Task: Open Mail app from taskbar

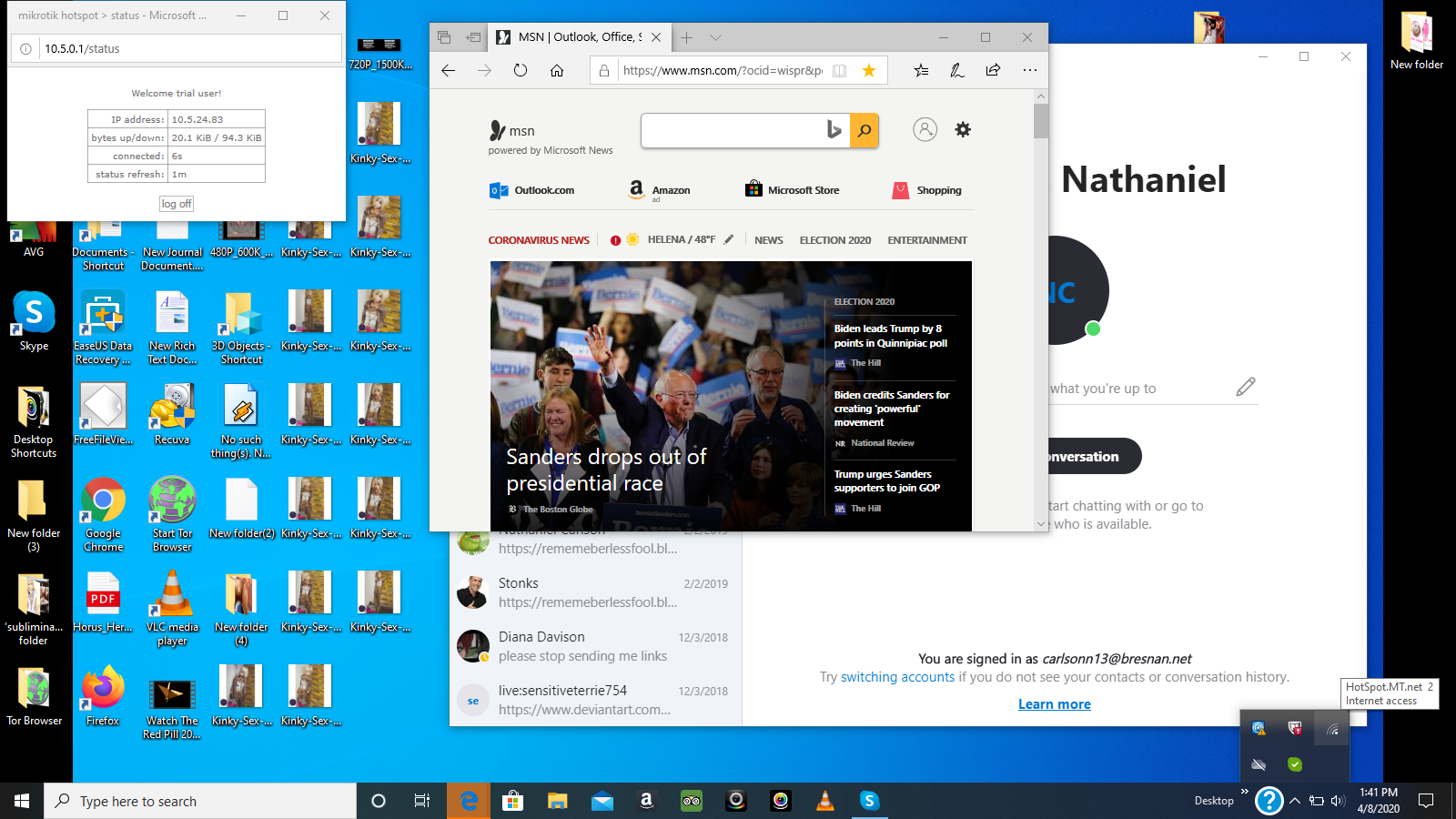Action: [602, 801]
